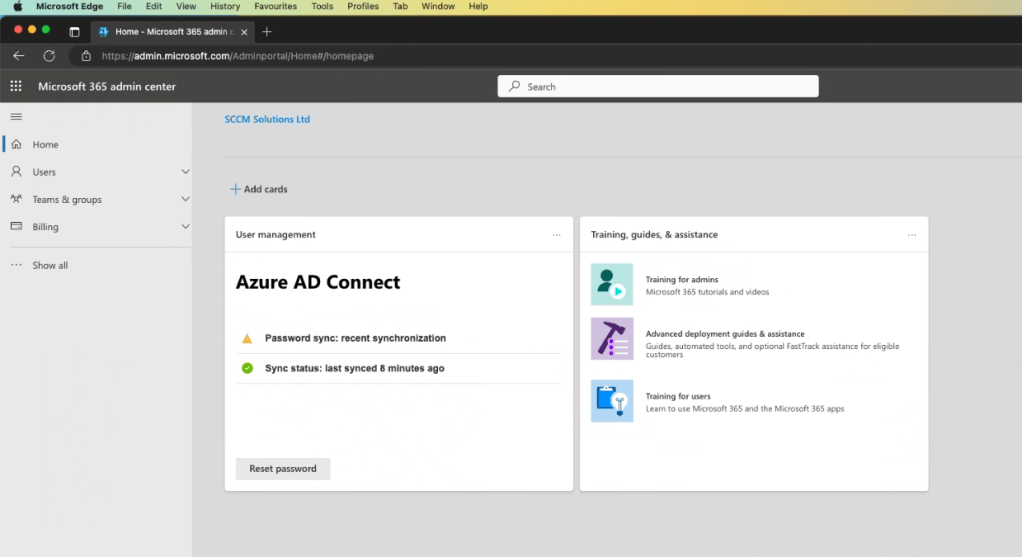
Task: Go back using the browser back arrow
Action: (19, 56)
